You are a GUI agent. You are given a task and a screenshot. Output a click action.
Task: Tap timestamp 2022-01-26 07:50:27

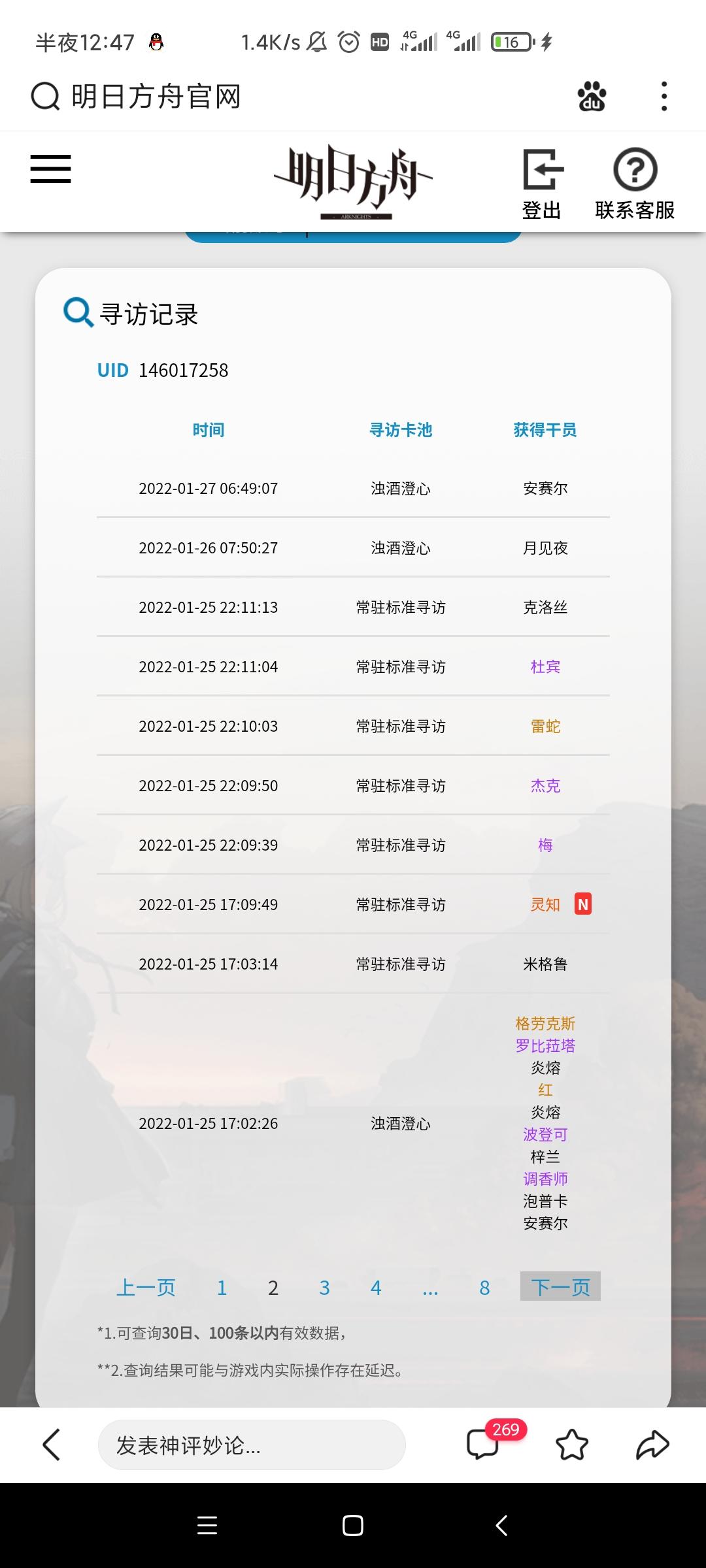coord(209,548)
